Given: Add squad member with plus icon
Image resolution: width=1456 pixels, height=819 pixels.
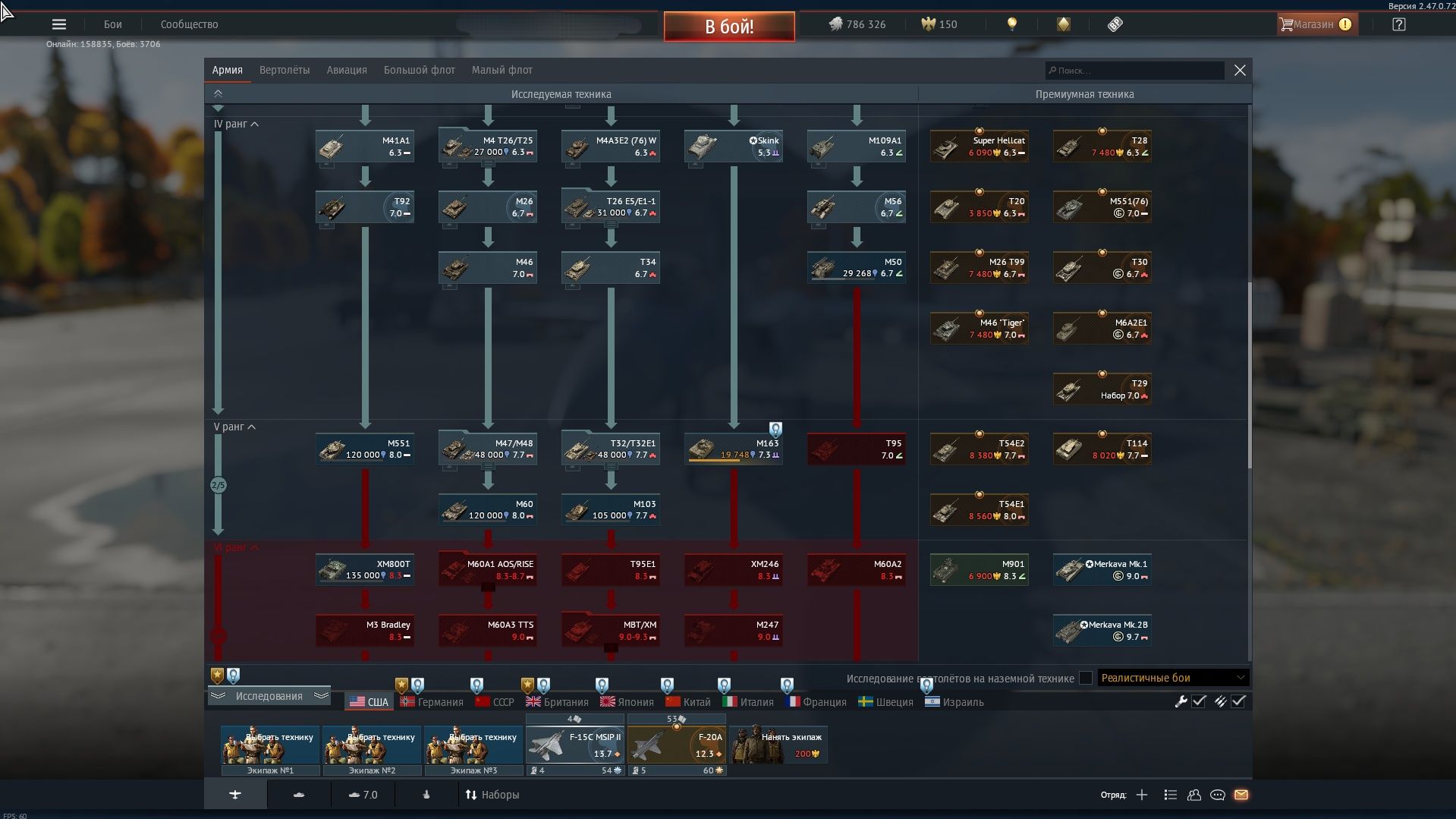Looking at the screenshot, I should click(1142, 795).
